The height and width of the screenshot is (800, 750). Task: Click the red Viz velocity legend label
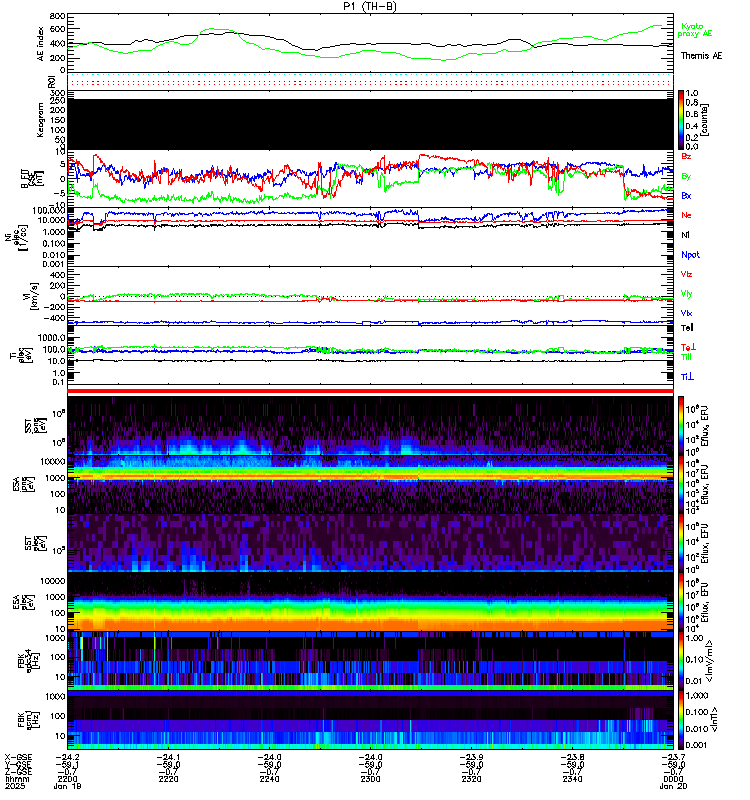[x=686, y=274]
